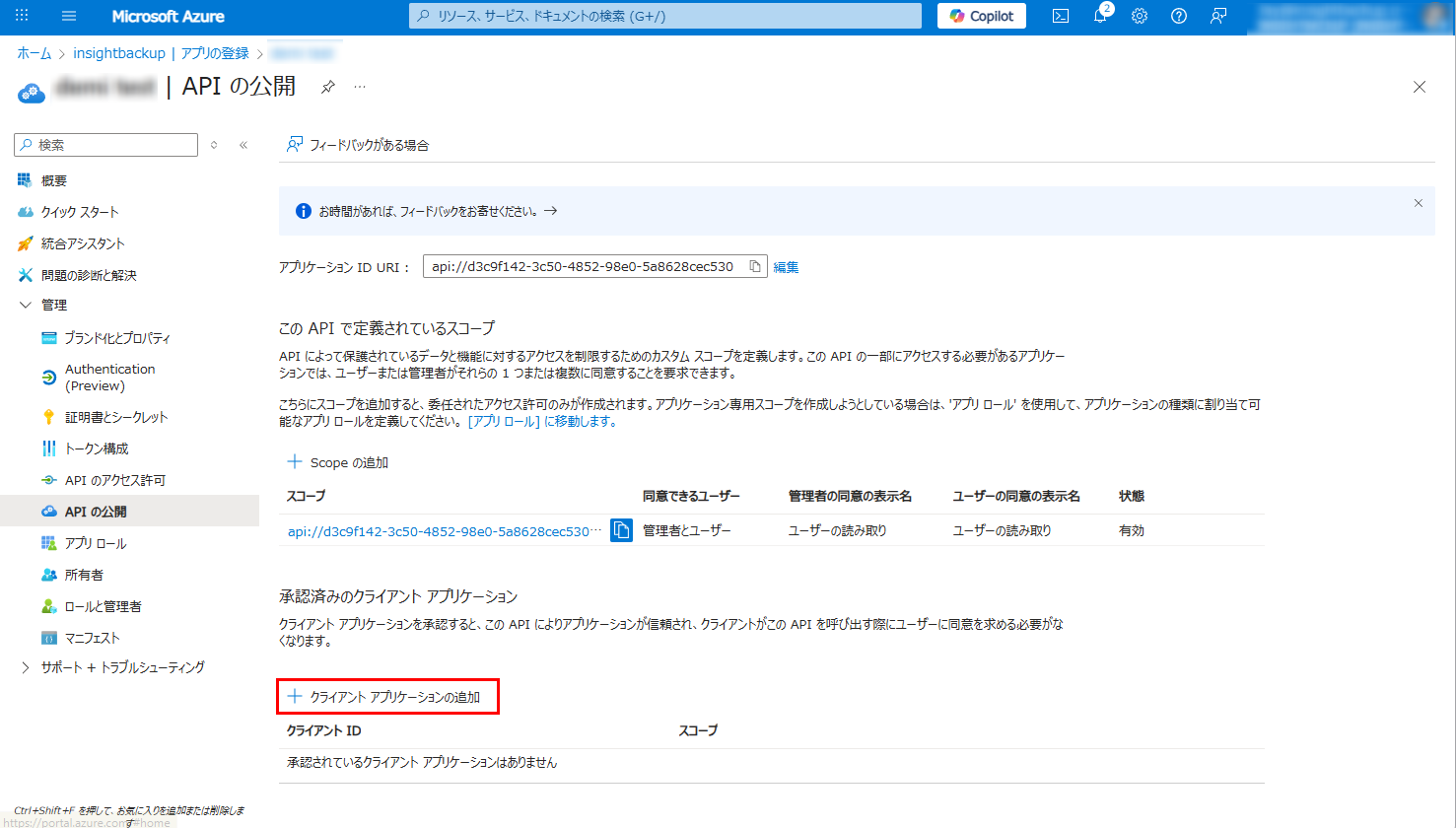Click the top bar feedback icon
This screenshot has height=828, width=1456.
pos(1218,16)
